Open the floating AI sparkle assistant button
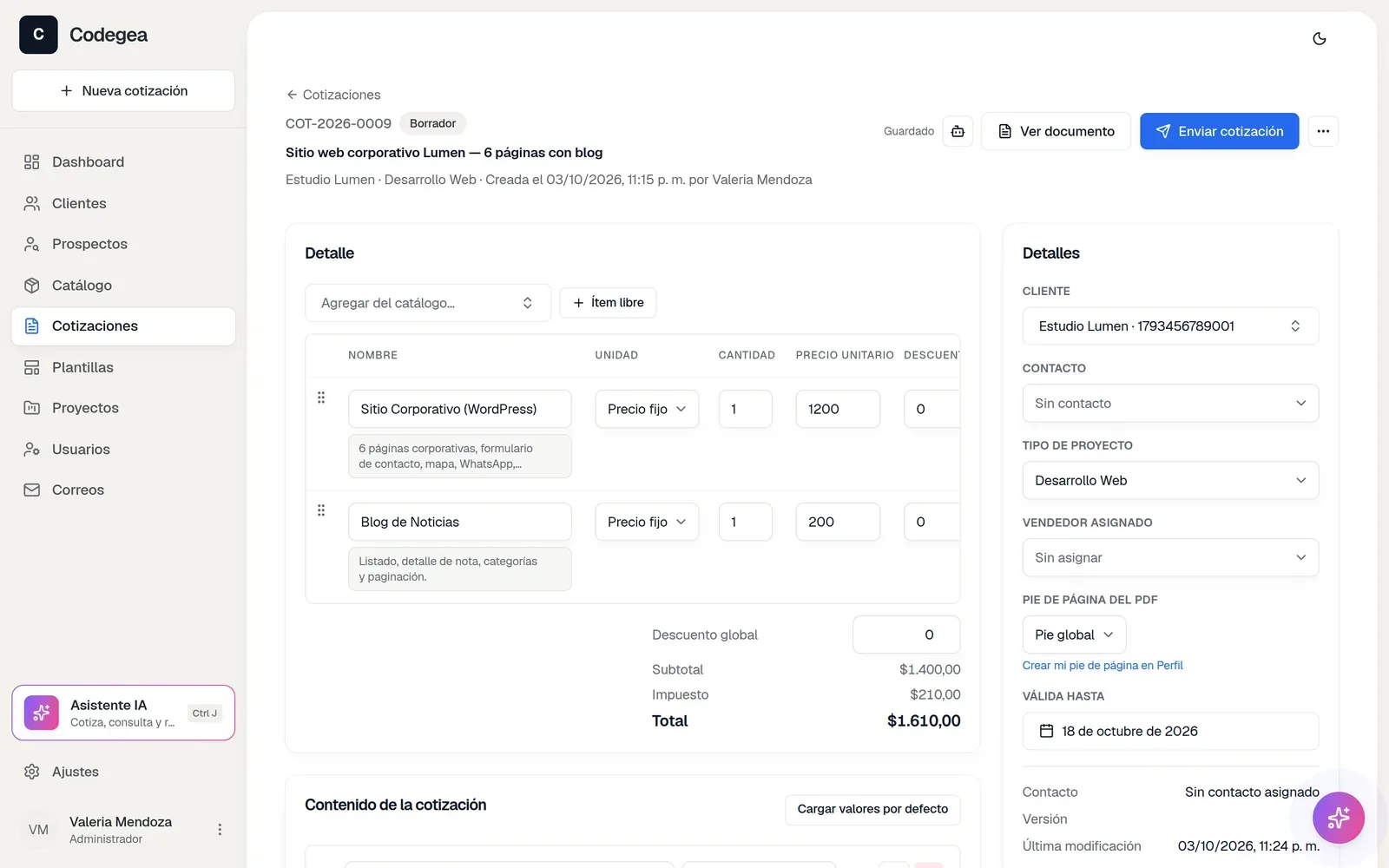Screen dimensions: 1389x868 click(1339, 818)
